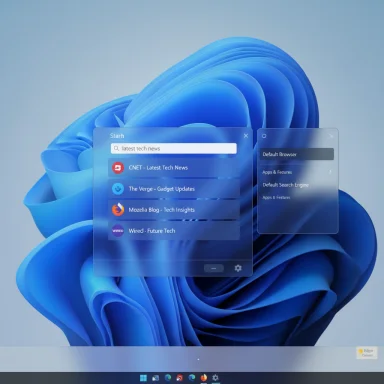Image resolution: width=384 pixels, height=384 pixels.
Task: Open the Windows Start button
Action: [x=143, y=378]
